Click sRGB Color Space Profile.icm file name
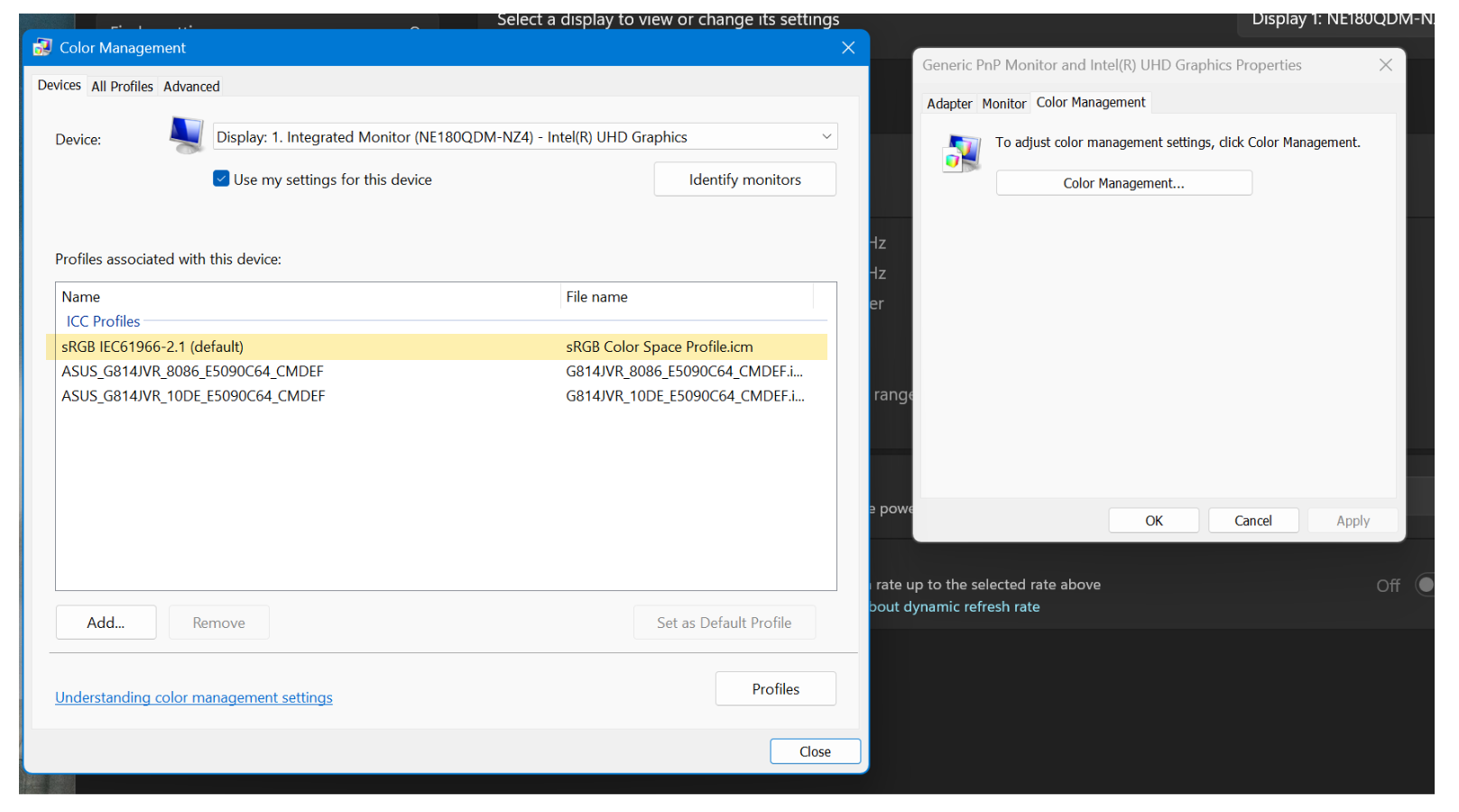The height and width of the screenshot is (812, 1459). pyautogui.click(x=660, y=346)
